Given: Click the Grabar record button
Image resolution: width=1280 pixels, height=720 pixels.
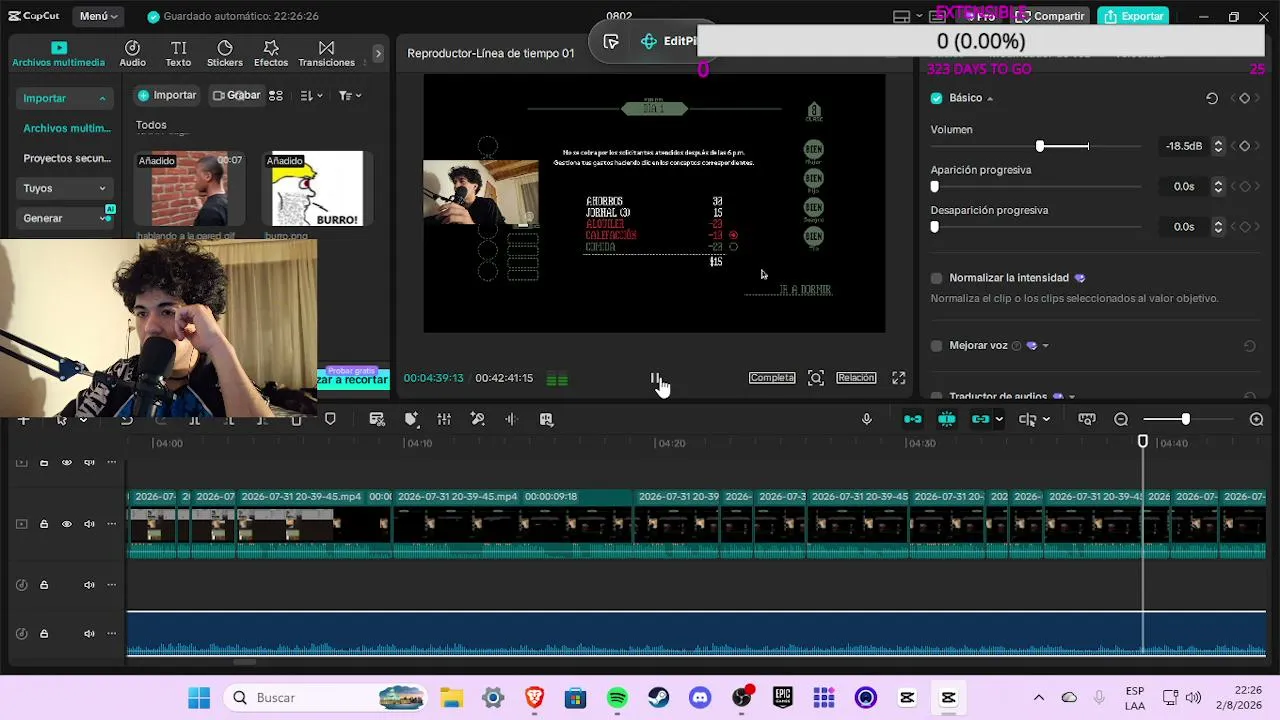Looking at the screenshot, I should [236, 95].
